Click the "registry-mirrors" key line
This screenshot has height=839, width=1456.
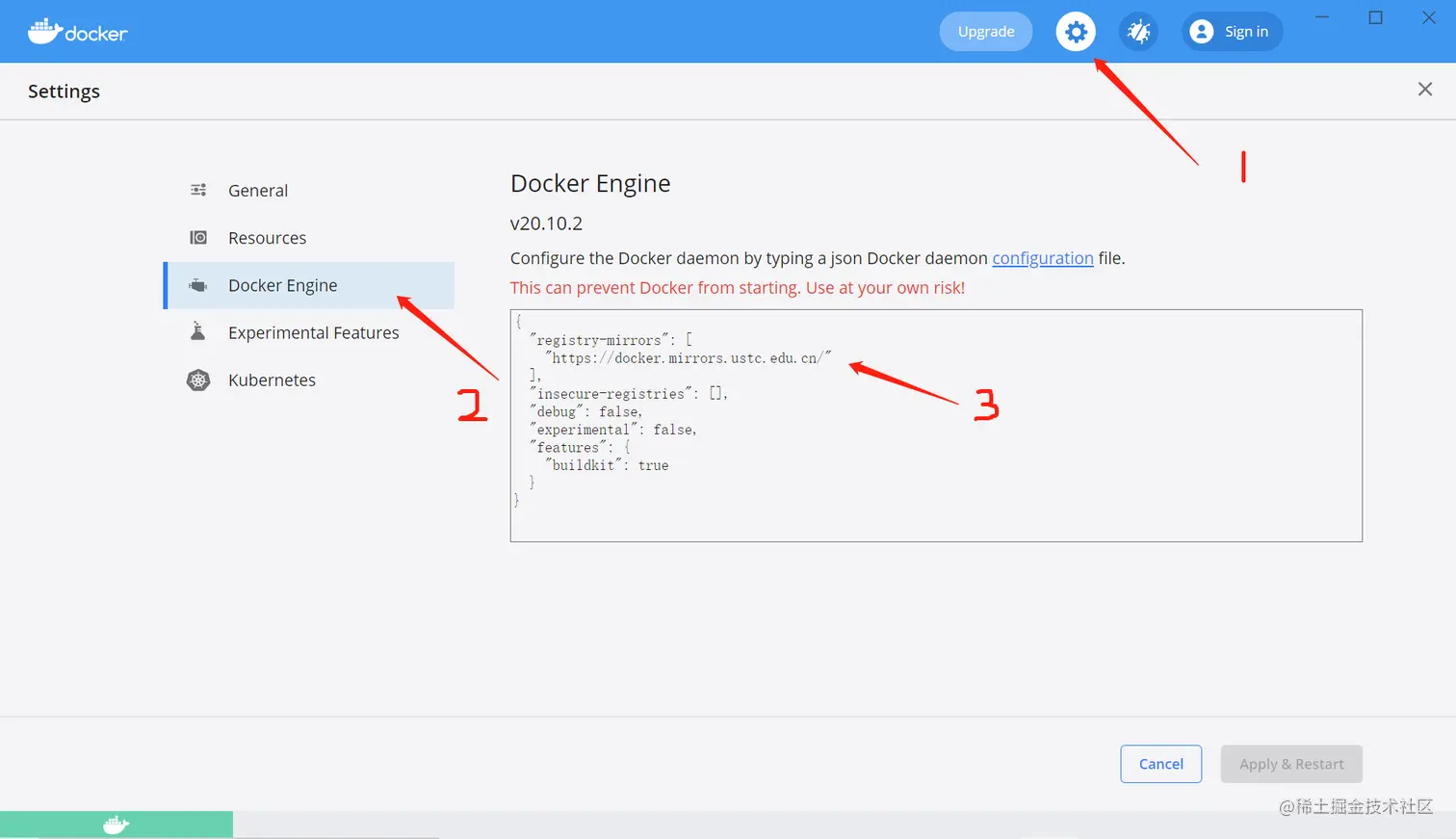click(611, 340)
